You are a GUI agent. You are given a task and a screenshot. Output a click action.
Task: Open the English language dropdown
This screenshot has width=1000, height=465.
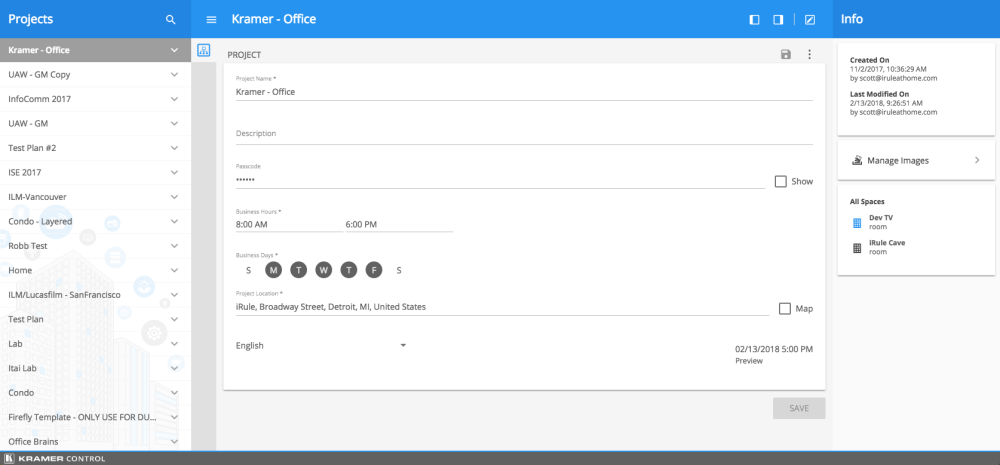[x=321, y=346]
